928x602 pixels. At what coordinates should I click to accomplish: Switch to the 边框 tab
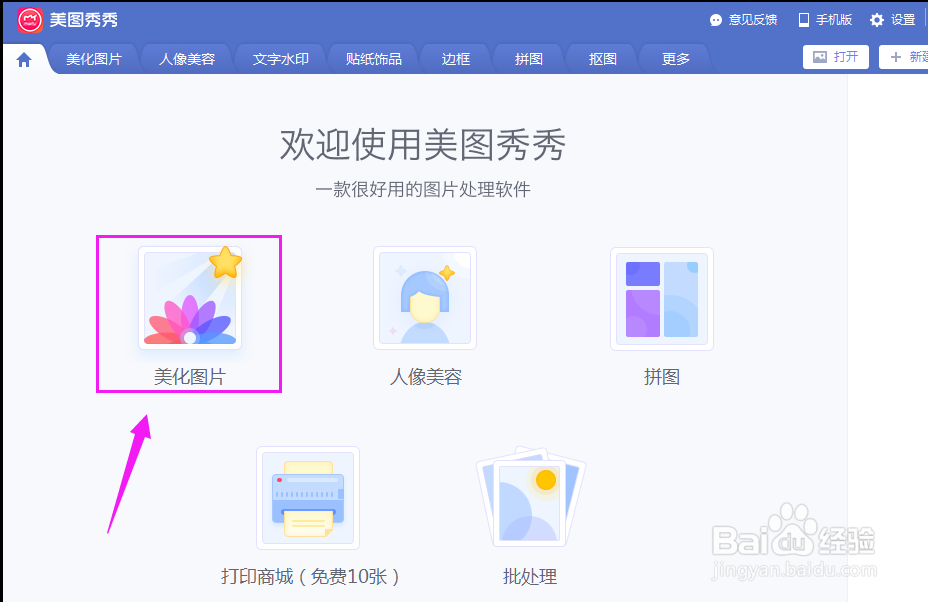click(456, 59)
